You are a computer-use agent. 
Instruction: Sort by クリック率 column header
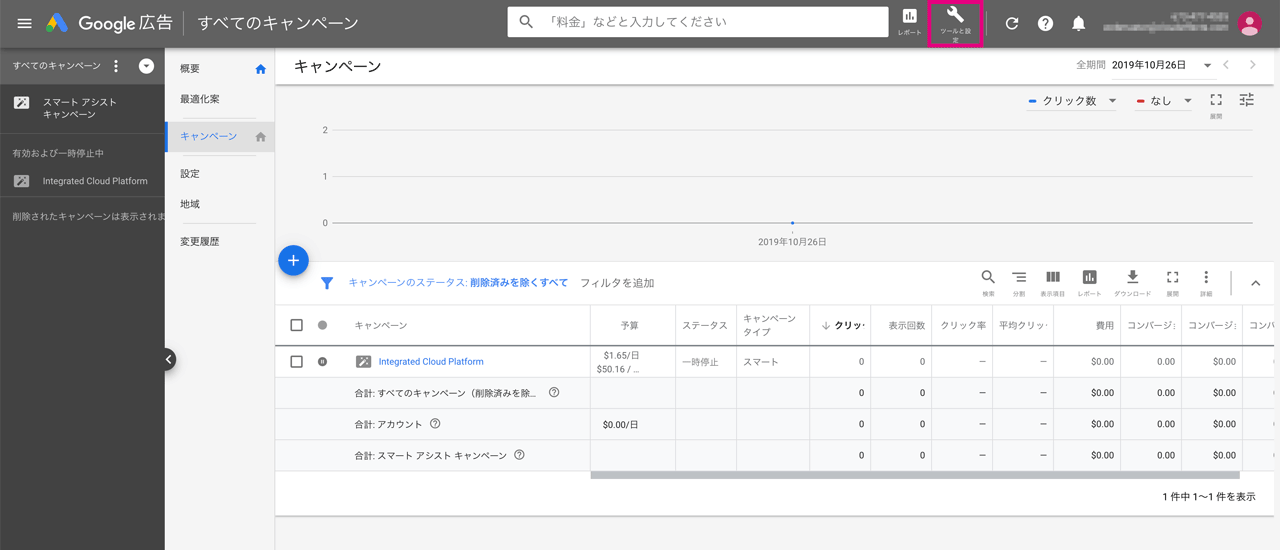click(x=963, y=325)
